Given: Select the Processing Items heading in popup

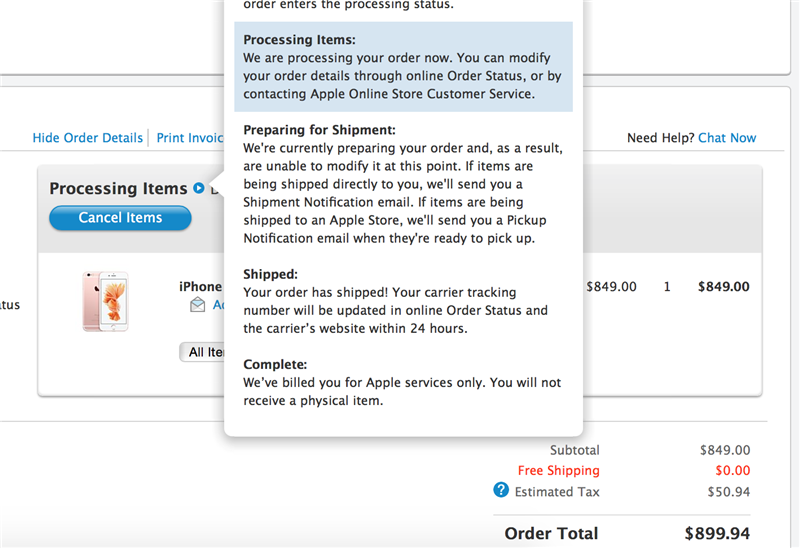Looking at the screenshot, I should (299, 40).
